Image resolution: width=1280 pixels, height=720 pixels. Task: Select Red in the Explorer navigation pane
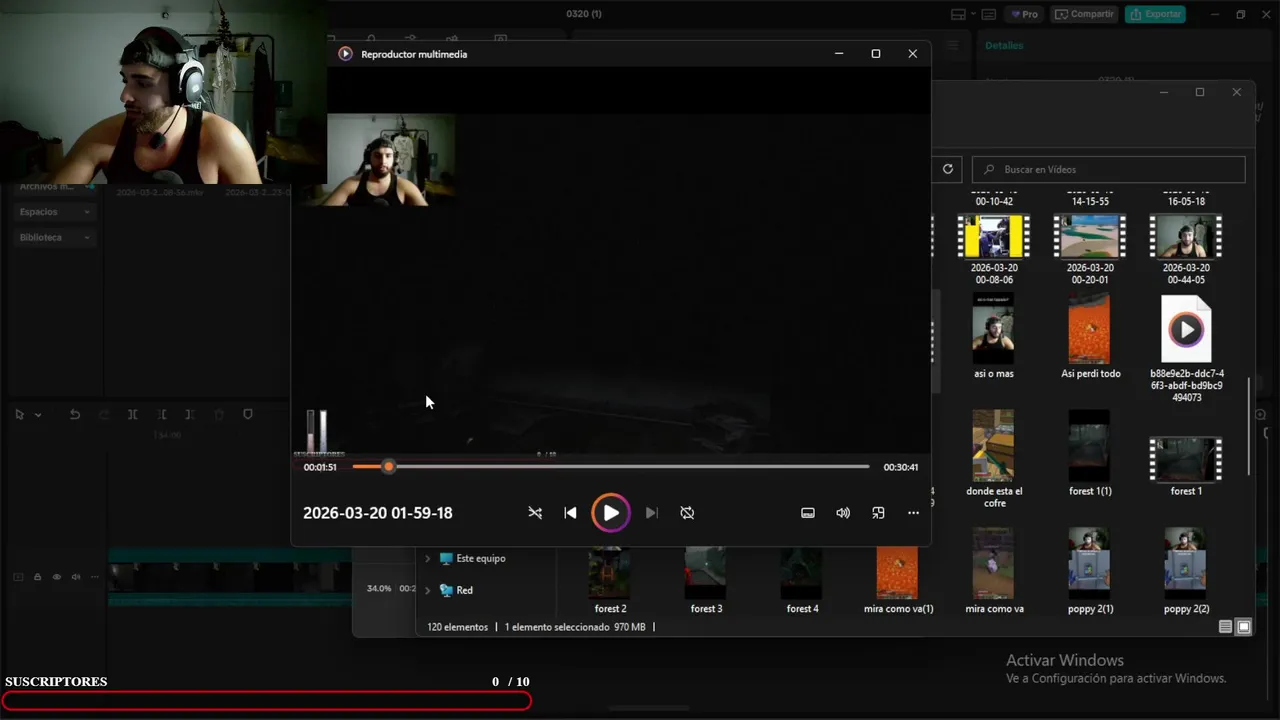[x=465, y=591]
